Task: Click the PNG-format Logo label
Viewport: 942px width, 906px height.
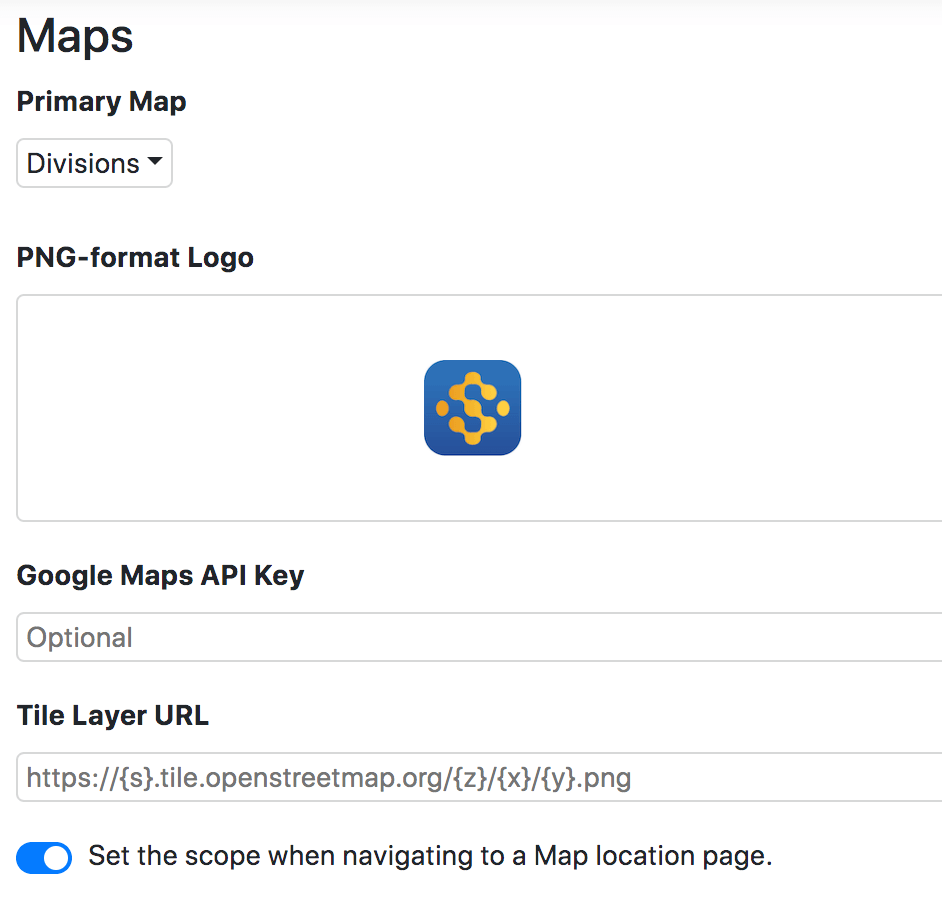Action: [x=134, y=257]
